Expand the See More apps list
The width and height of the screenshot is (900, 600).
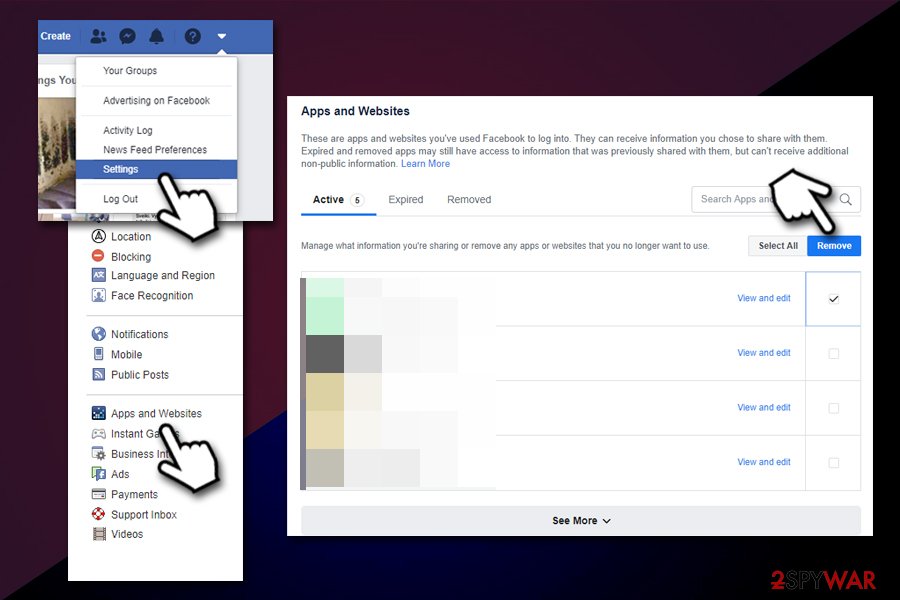(x=581, y=520)
